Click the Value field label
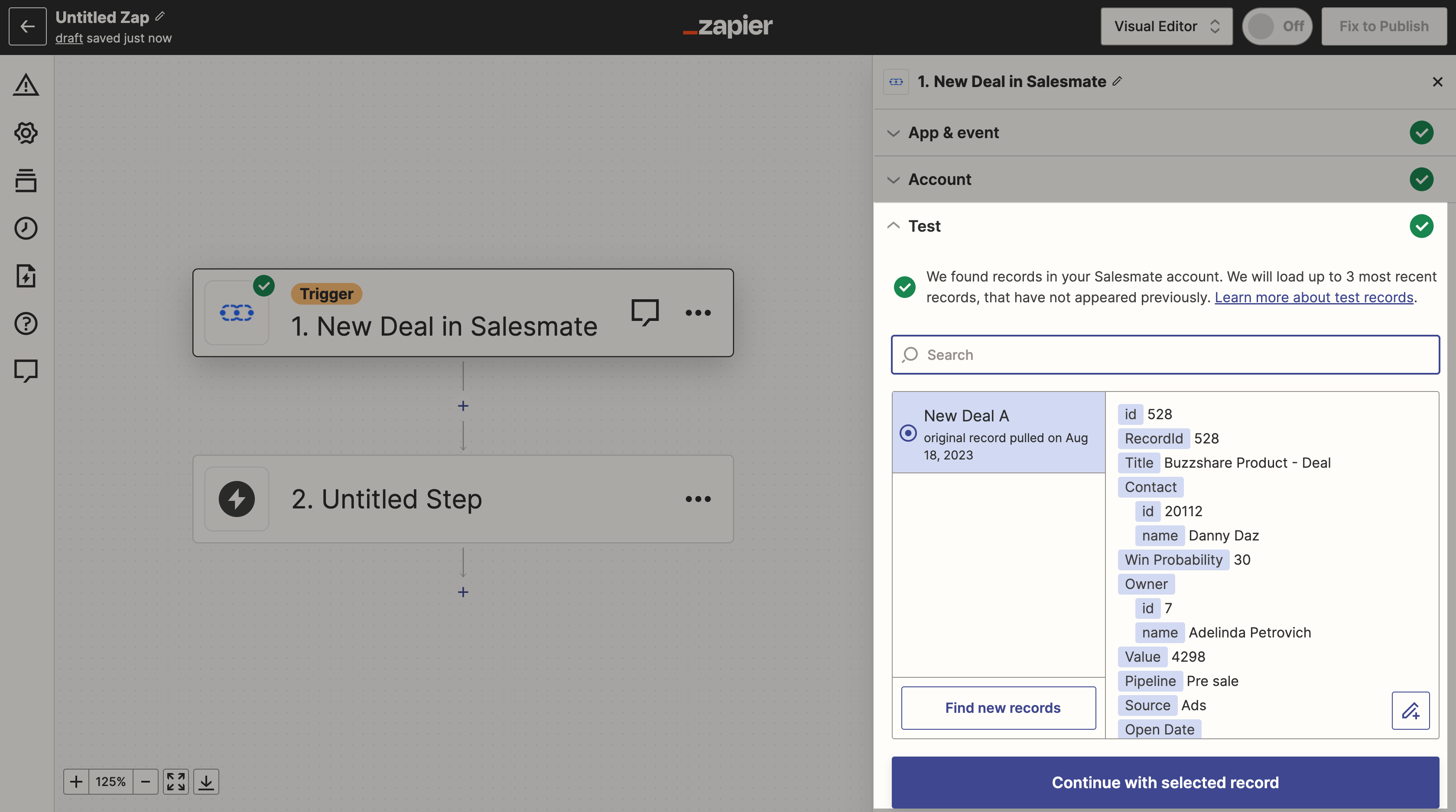The width and height of the screenshot is (1456, 812). [1142, 657]
